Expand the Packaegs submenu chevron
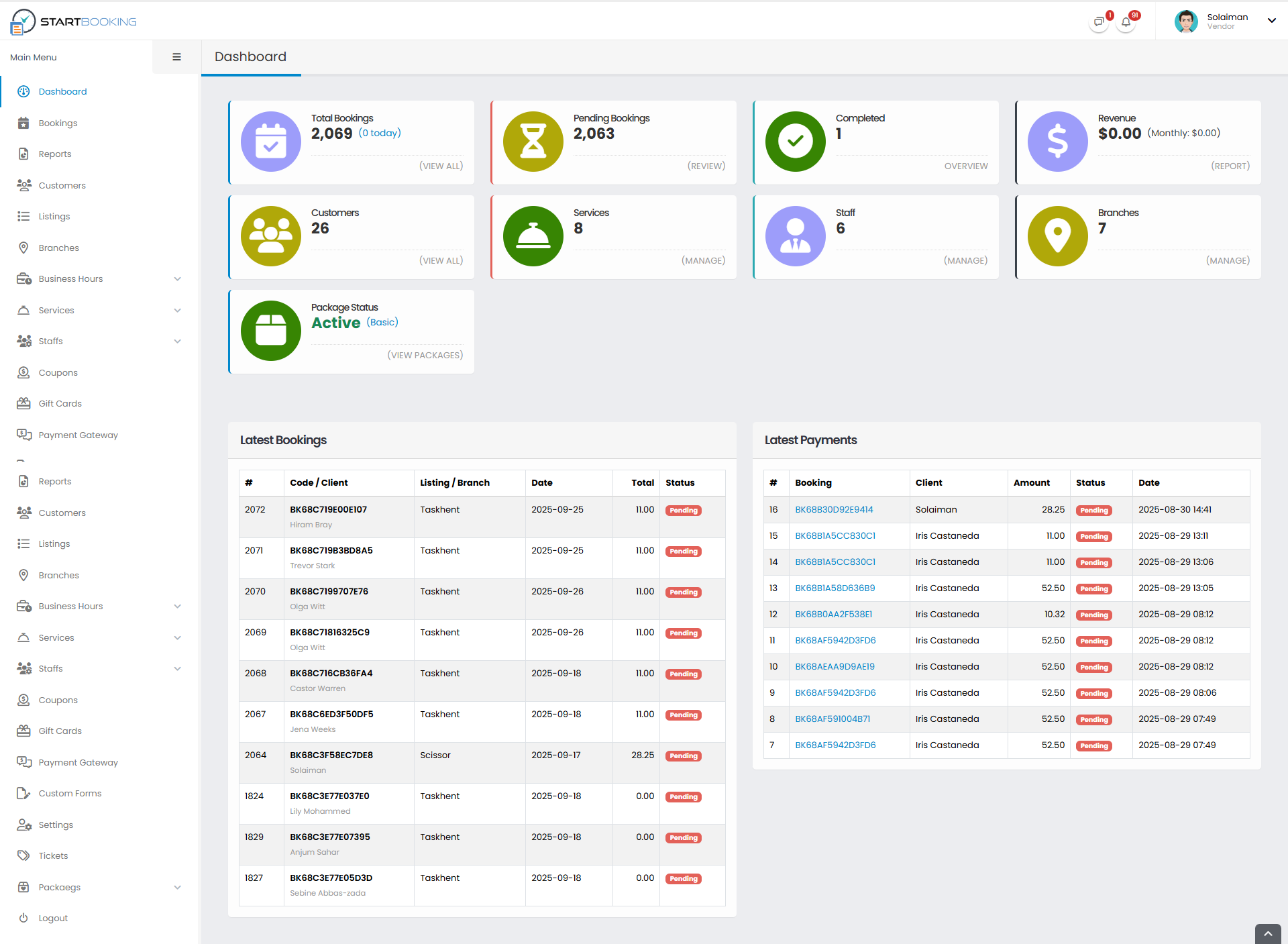This screenshot has height=944, width=1288. click(177, 887)
